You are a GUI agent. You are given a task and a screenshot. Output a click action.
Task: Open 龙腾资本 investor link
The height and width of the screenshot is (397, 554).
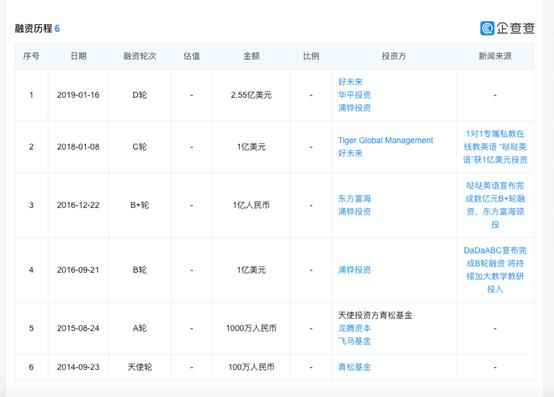pos(354,328)
